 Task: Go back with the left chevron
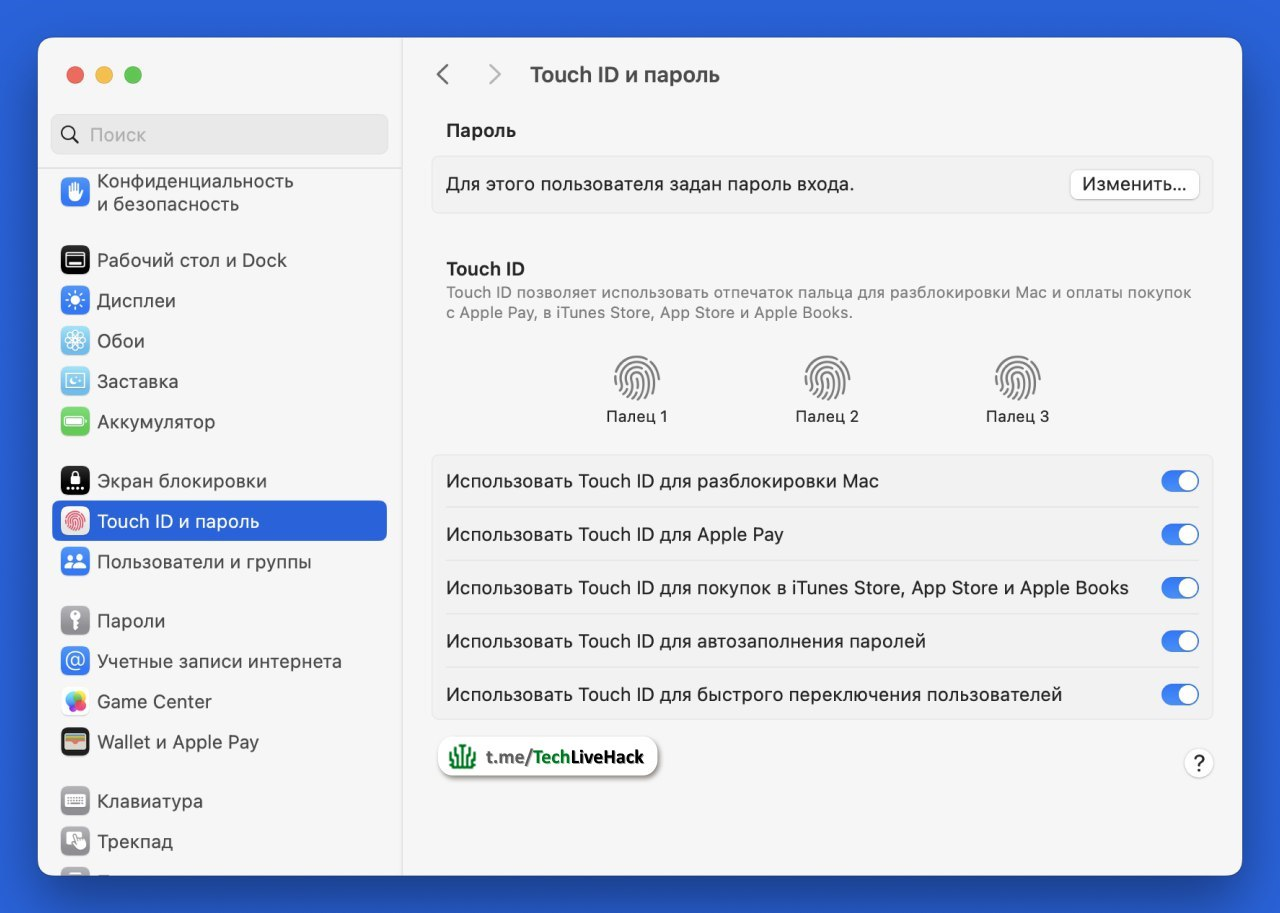pos(443,74)
